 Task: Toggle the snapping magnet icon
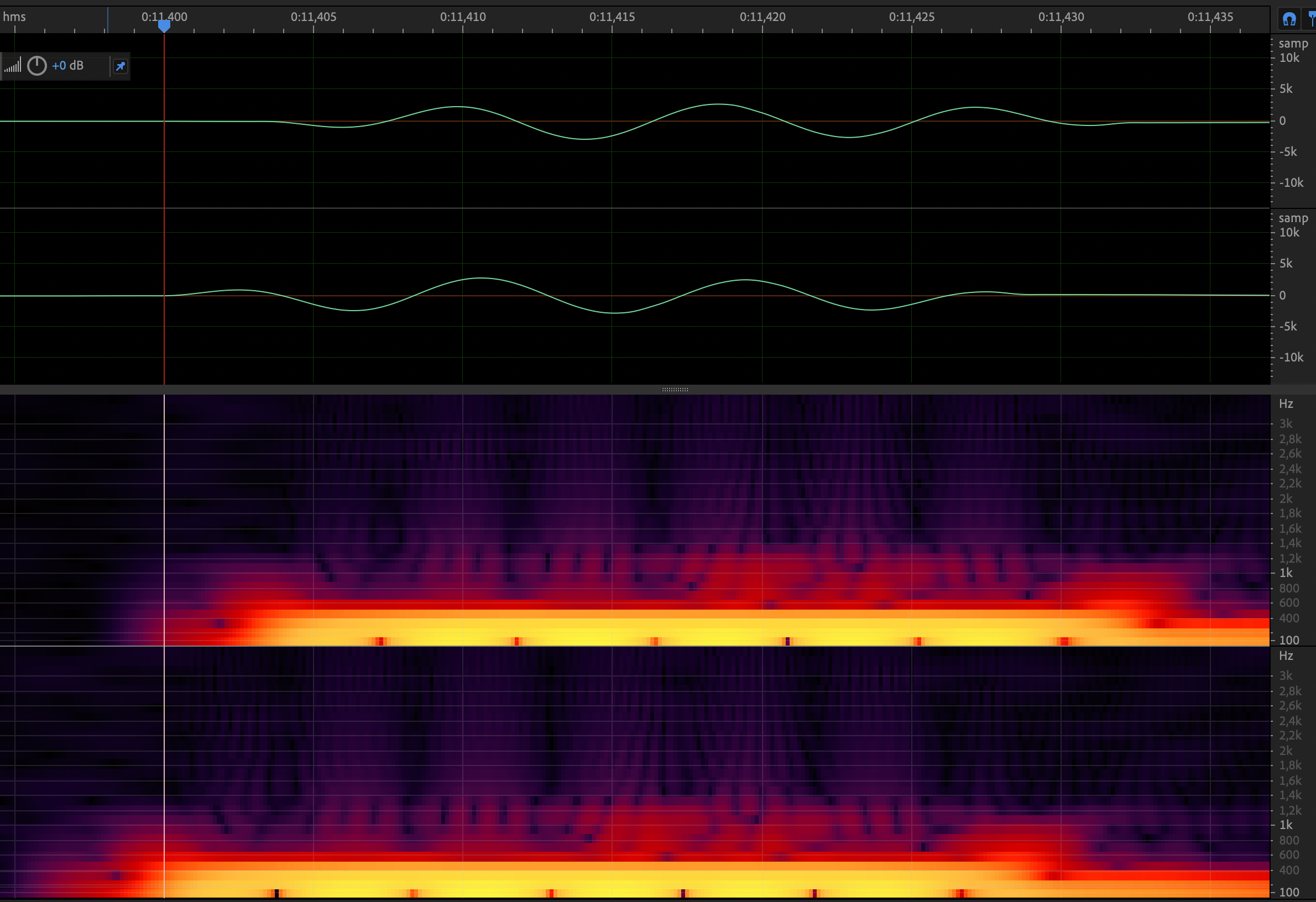[x=1289, y=19]
